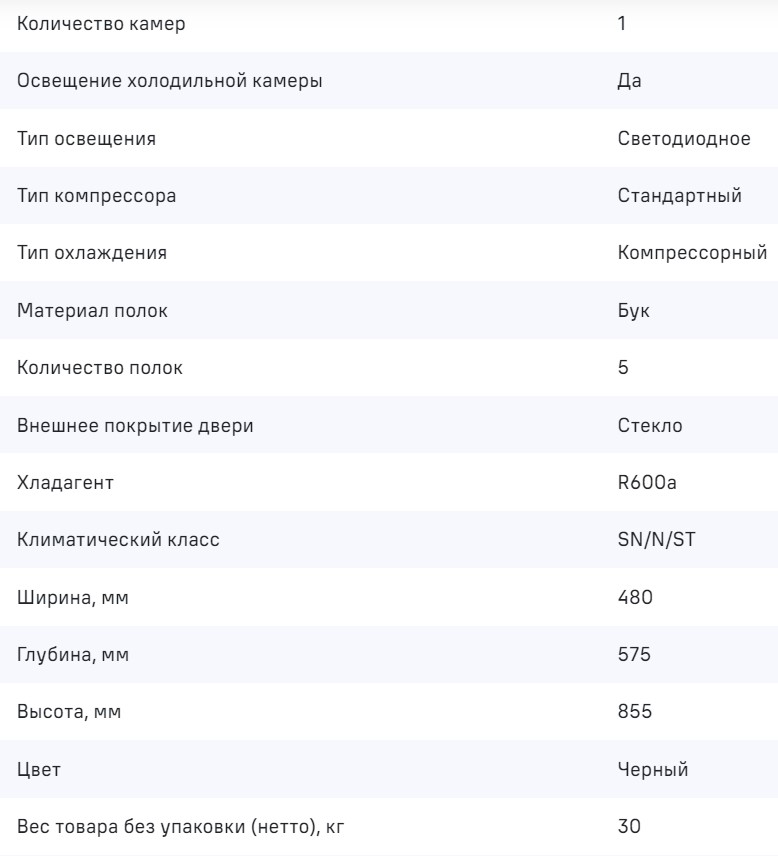
Task: Click the 'Компрессорный' cooling type value
Action: coord(692,253)
